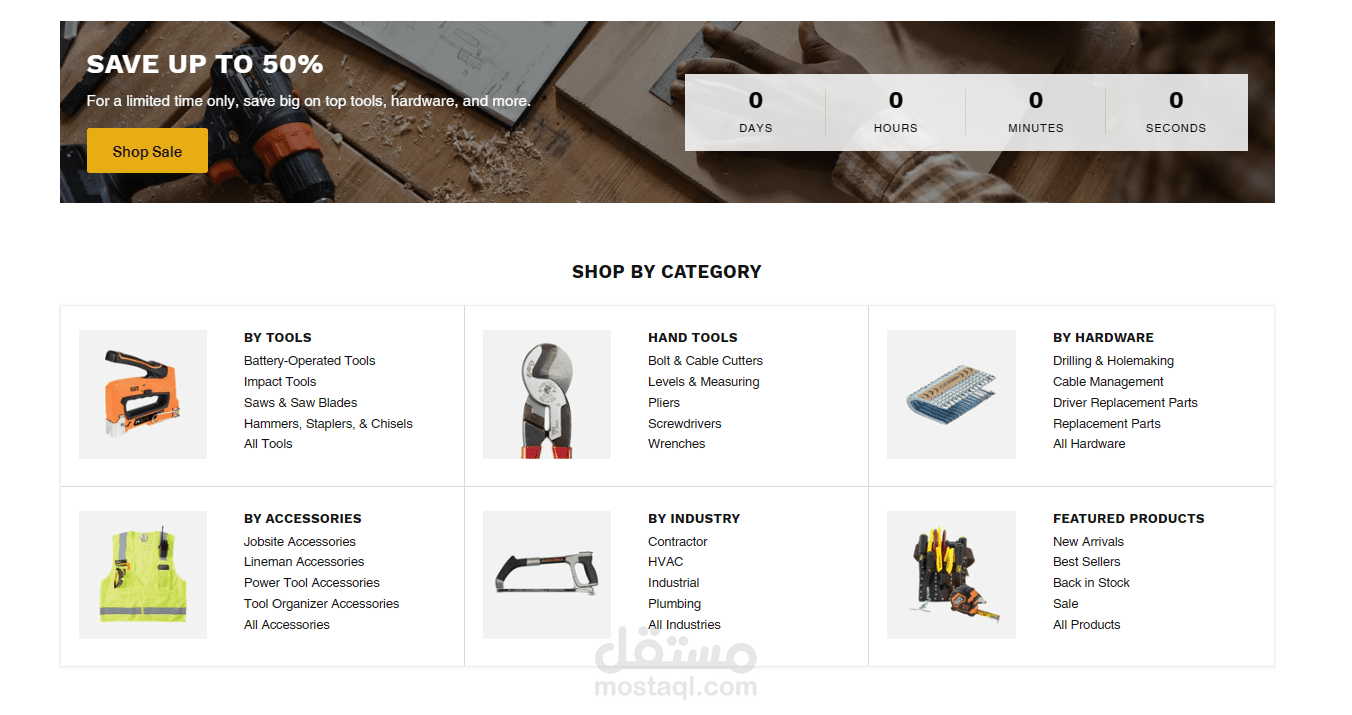Click the hacksaw industry image
Viewport: 1352px width, 715px height.
(547, 575)
